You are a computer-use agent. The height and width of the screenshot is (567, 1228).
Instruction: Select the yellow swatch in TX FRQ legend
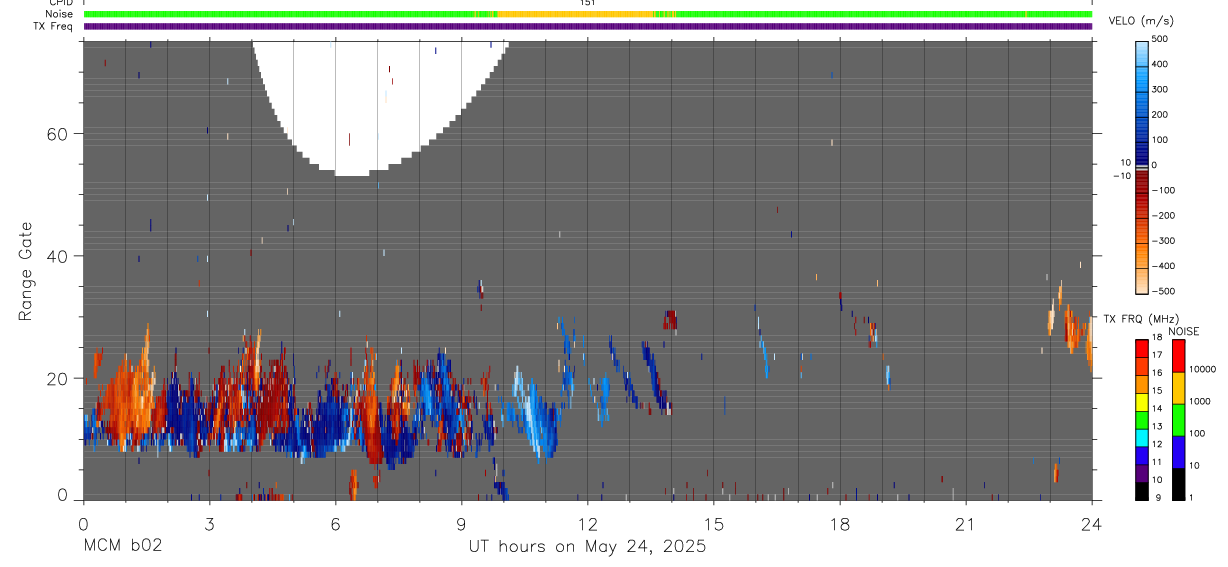point(1142,403)
